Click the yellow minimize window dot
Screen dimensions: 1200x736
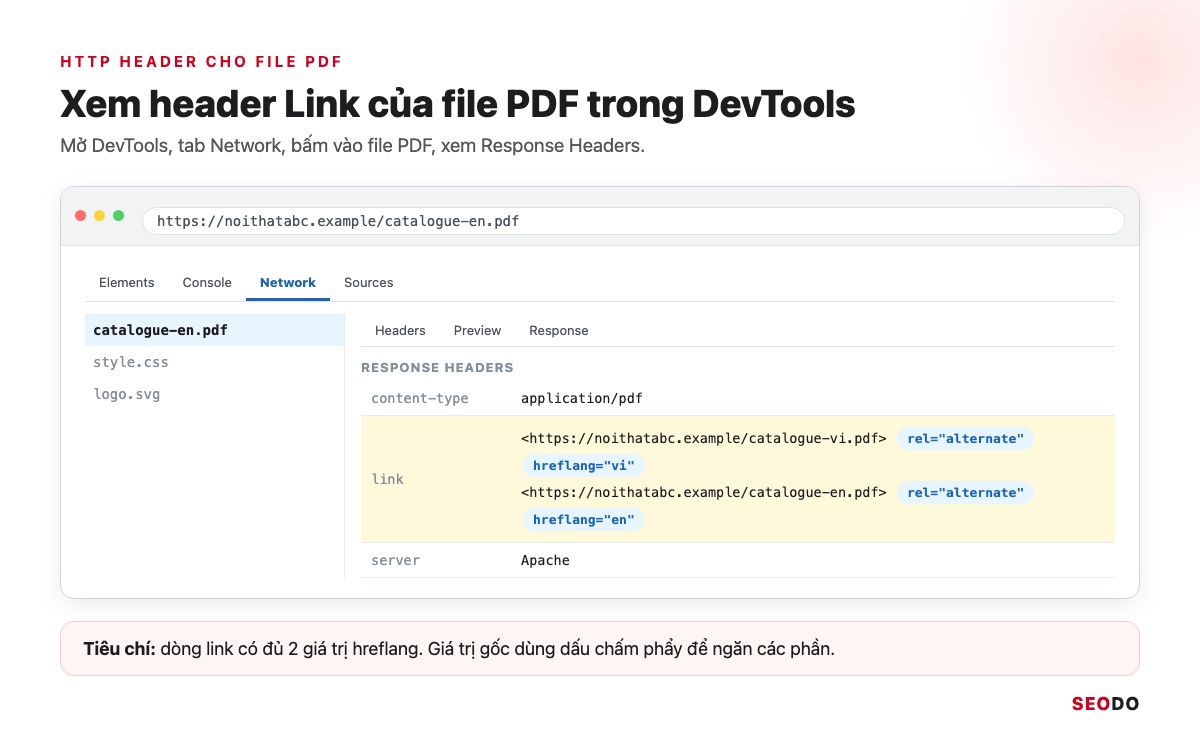coord(100,216)
